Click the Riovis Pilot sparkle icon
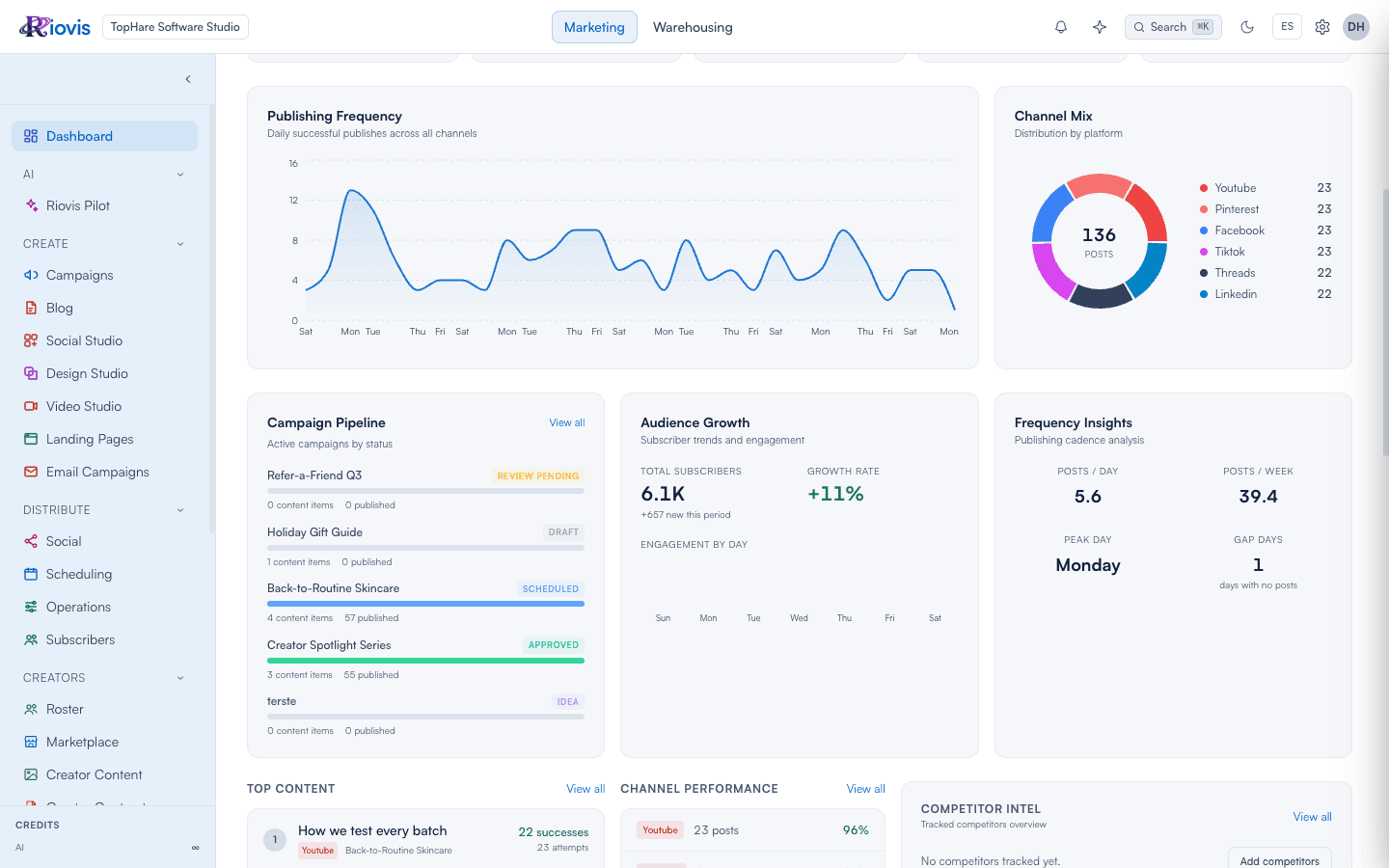This screenshot has height=868, width=1389. [x=31, y=205]
